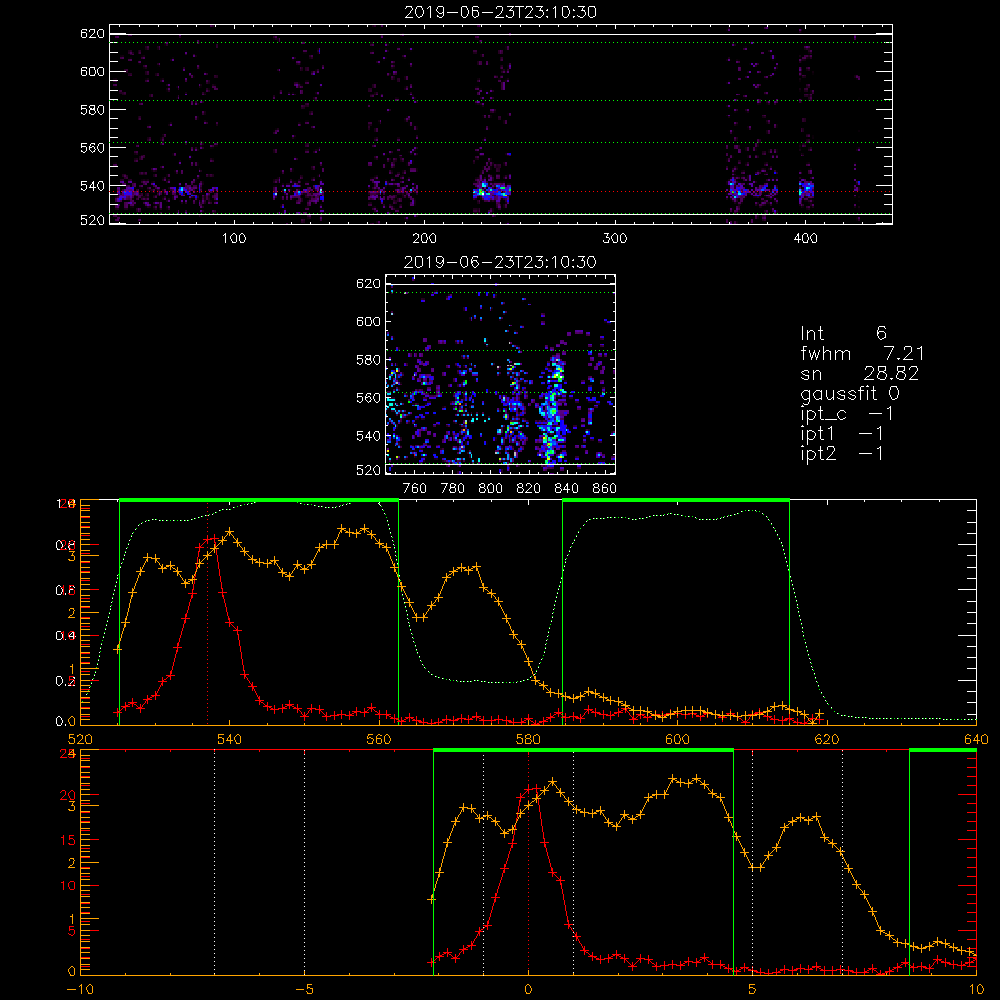
Task: Click x-axis label 100 of top plot
Action: coord(234,239)
